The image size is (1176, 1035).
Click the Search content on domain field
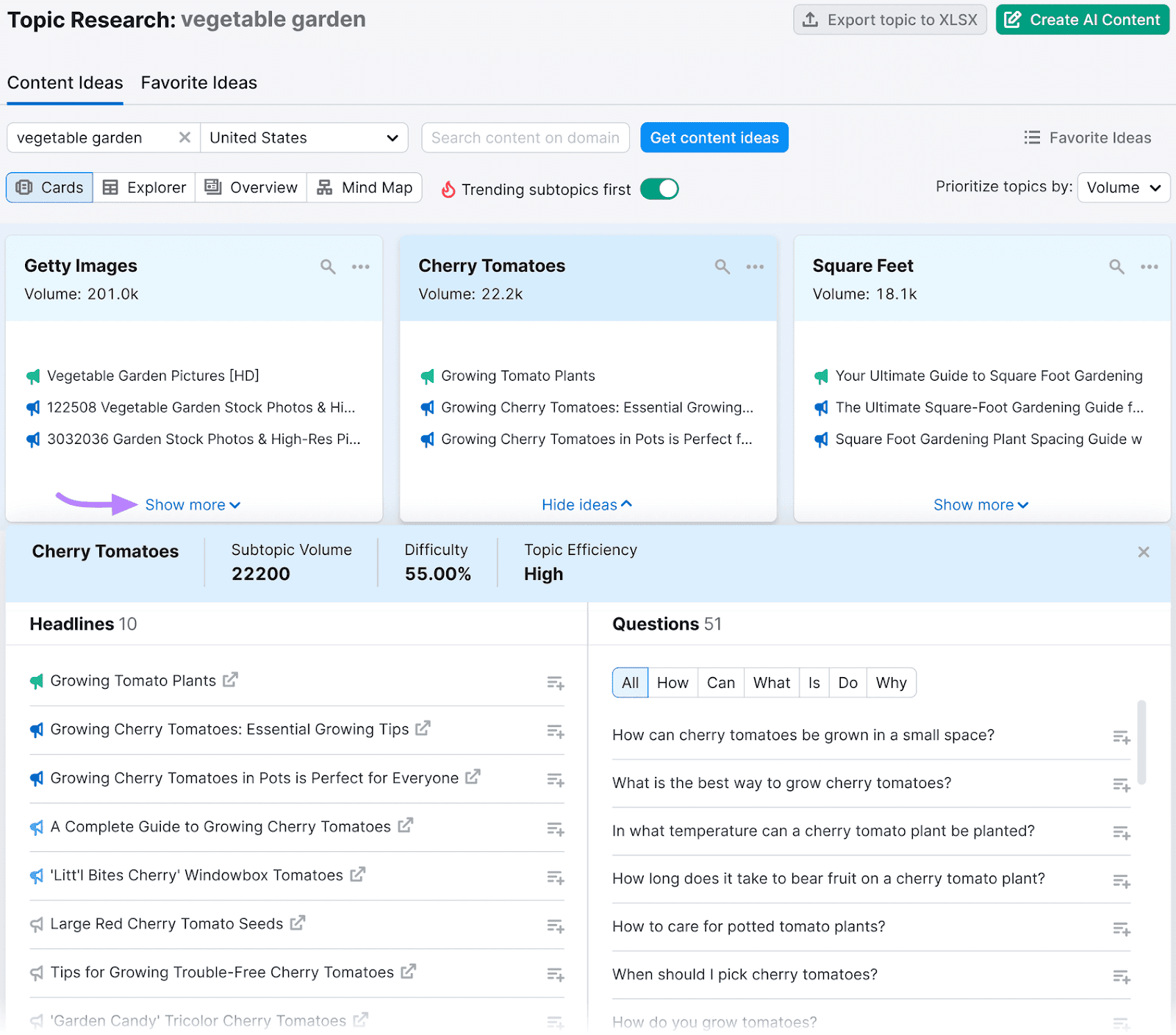coord(526,137)
